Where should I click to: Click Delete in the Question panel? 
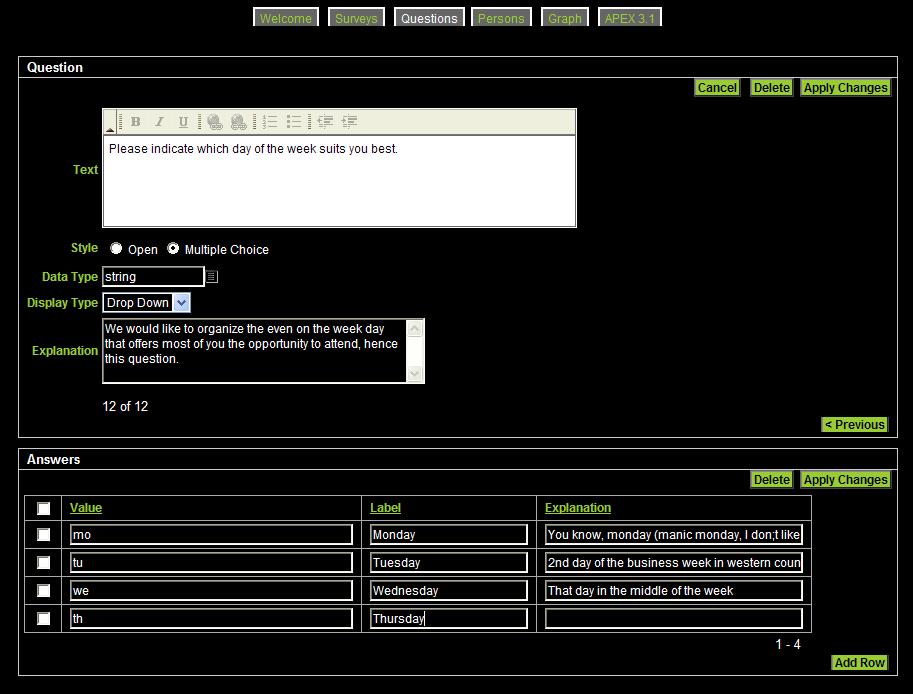pyautogui.click(x=772, y=88)
